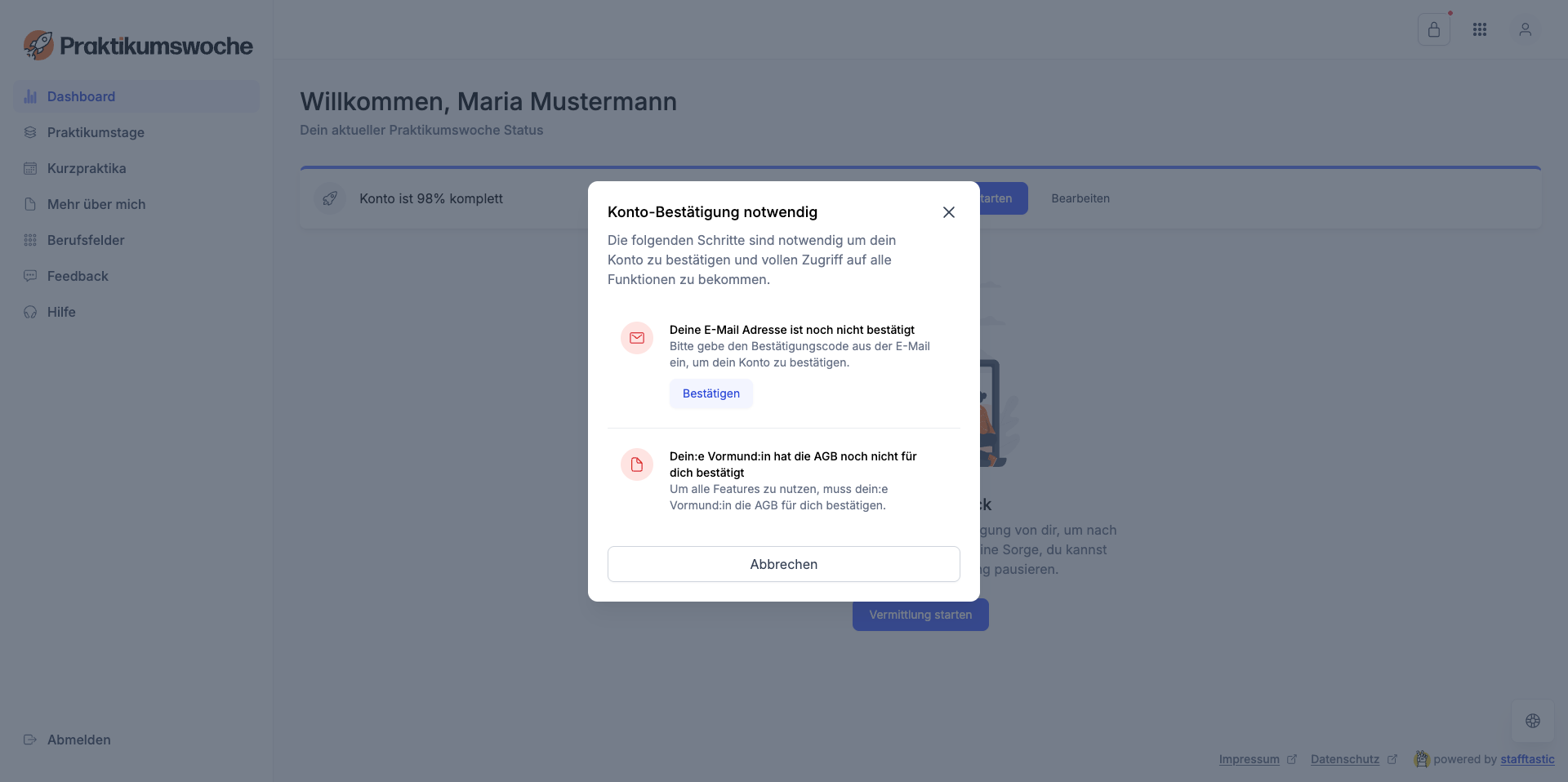This screenshot has width=1568, height=782.
Task: Click the red document AGB icon
Action: (x=637, y=464)
